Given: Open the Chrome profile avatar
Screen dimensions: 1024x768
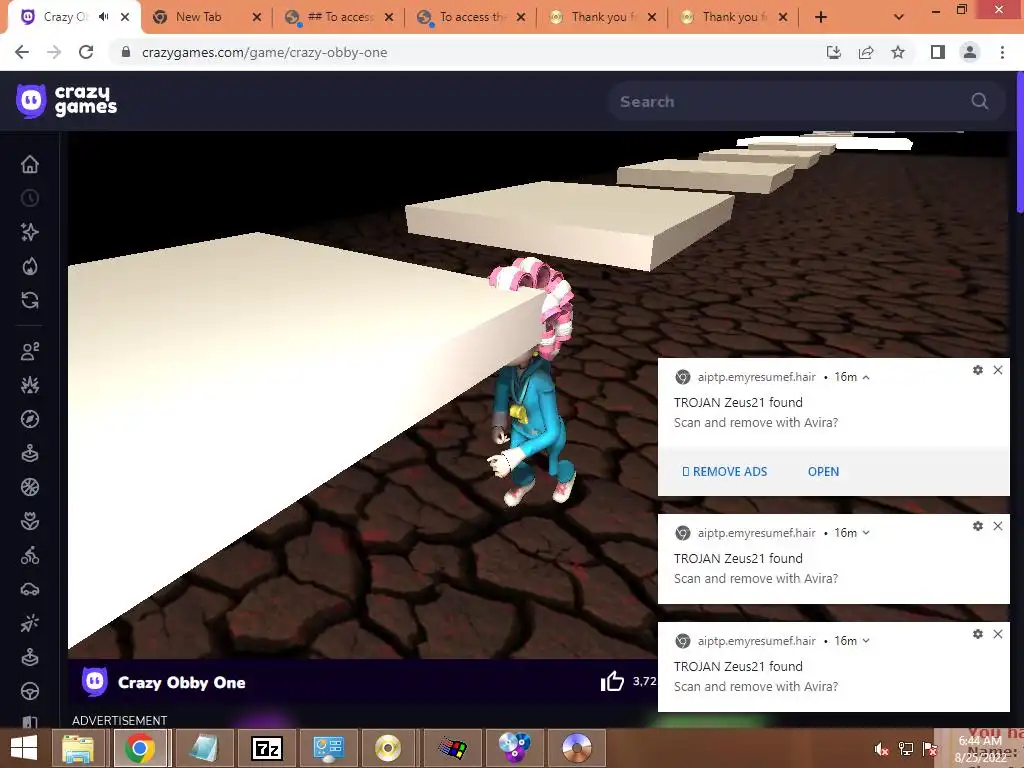Looking at the screenshot, I should click(970, 52).
